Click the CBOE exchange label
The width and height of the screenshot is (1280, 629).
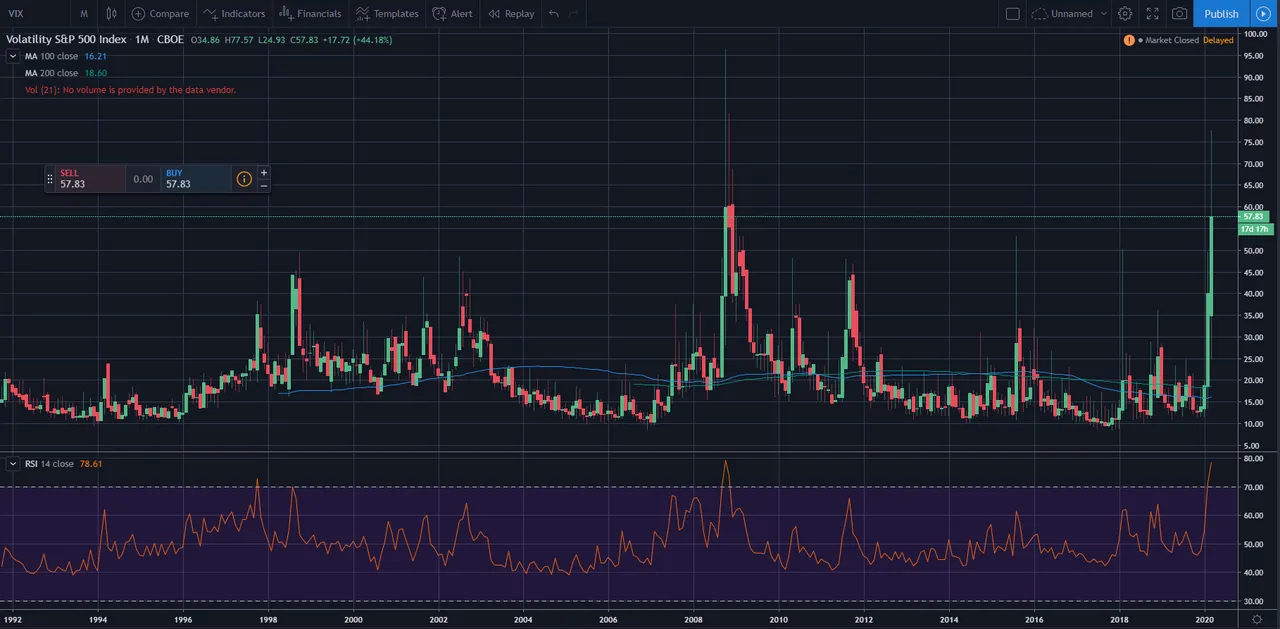[170, 40]
